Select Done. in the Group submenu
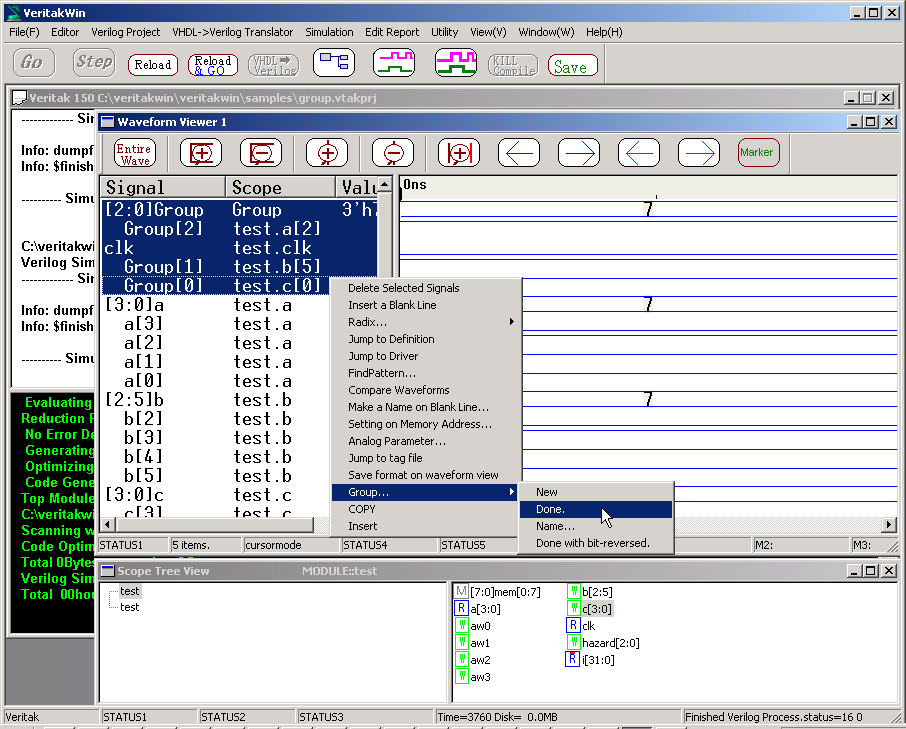Screen dimensions: 906x729 tap(596, 509)
